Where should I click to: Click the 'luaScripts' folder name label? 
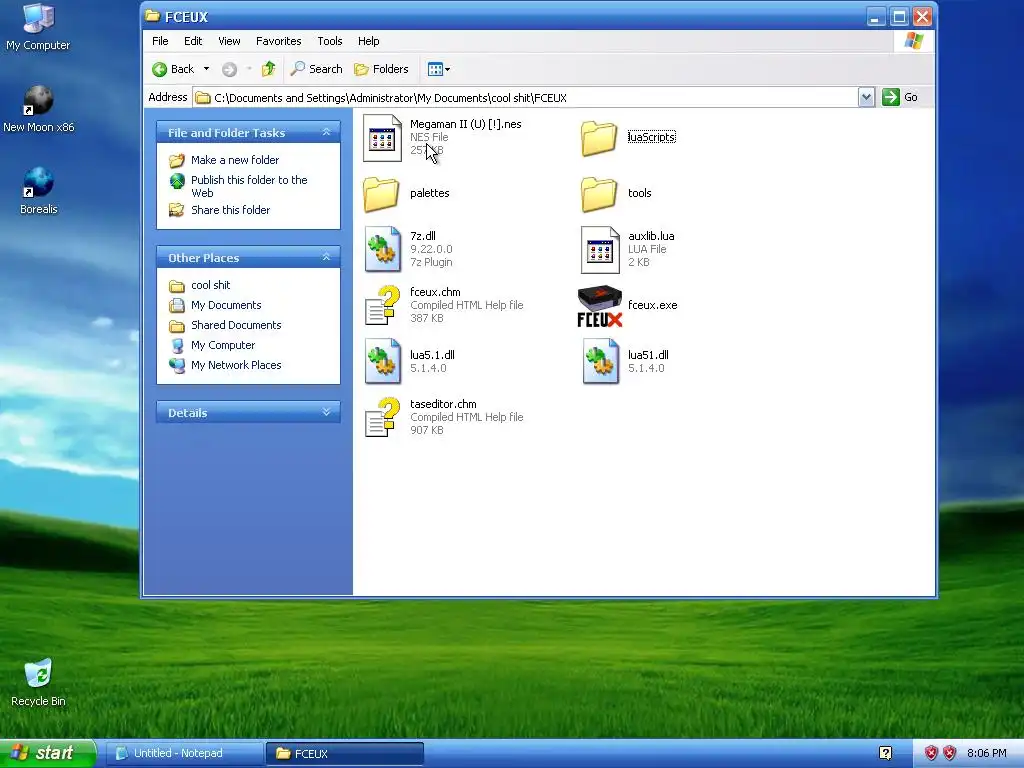tap(651, 137)
